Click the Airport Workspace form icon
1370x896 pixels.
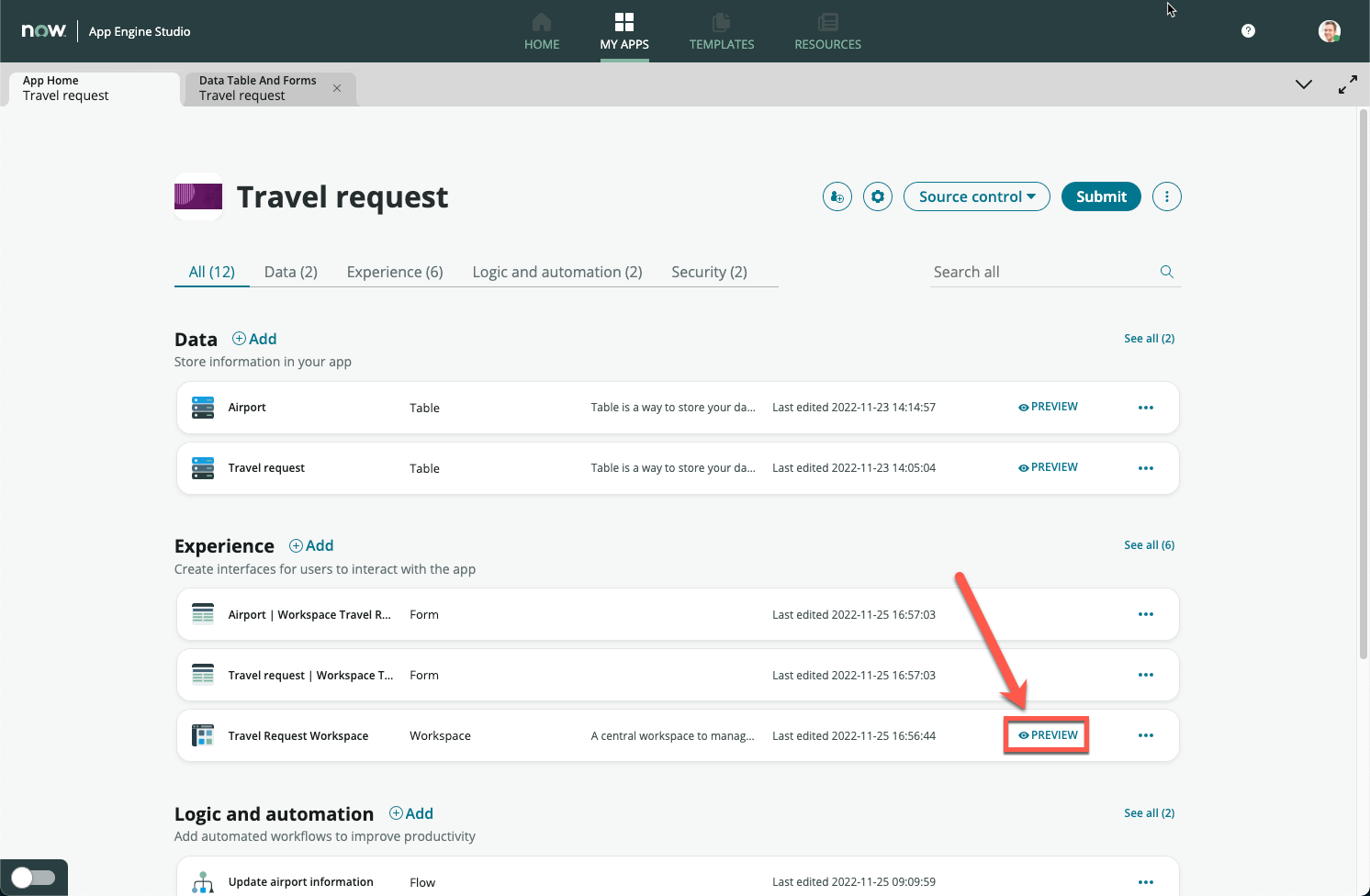tap(203, 614)
